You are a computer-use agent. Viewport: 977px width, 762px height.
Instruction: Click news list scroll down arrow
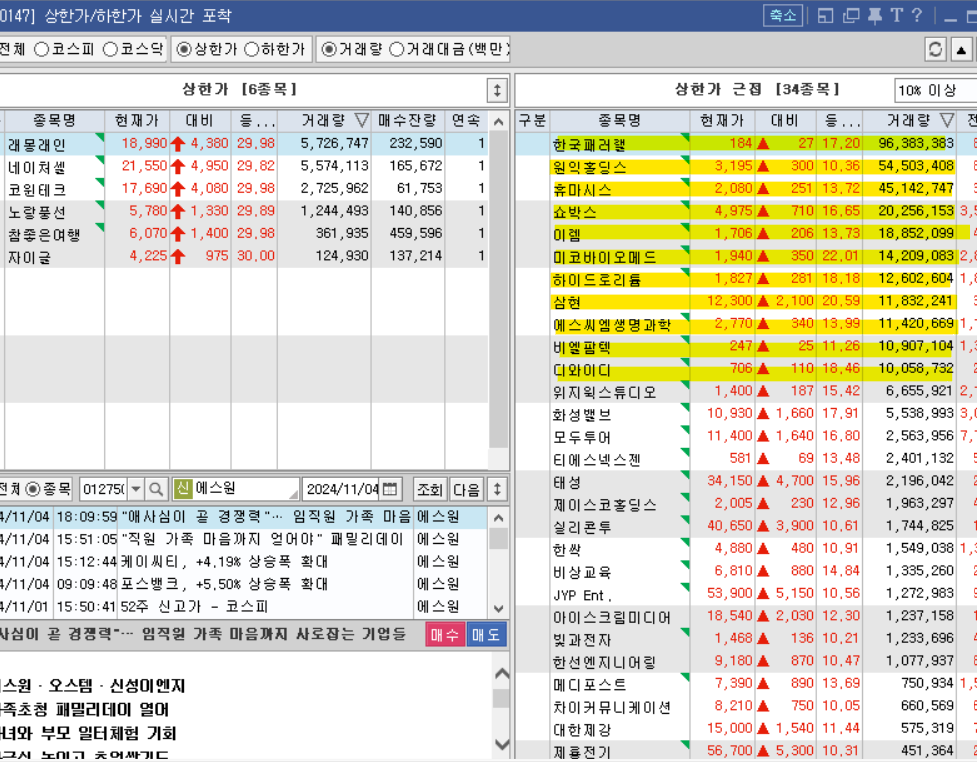pos(498,609)
